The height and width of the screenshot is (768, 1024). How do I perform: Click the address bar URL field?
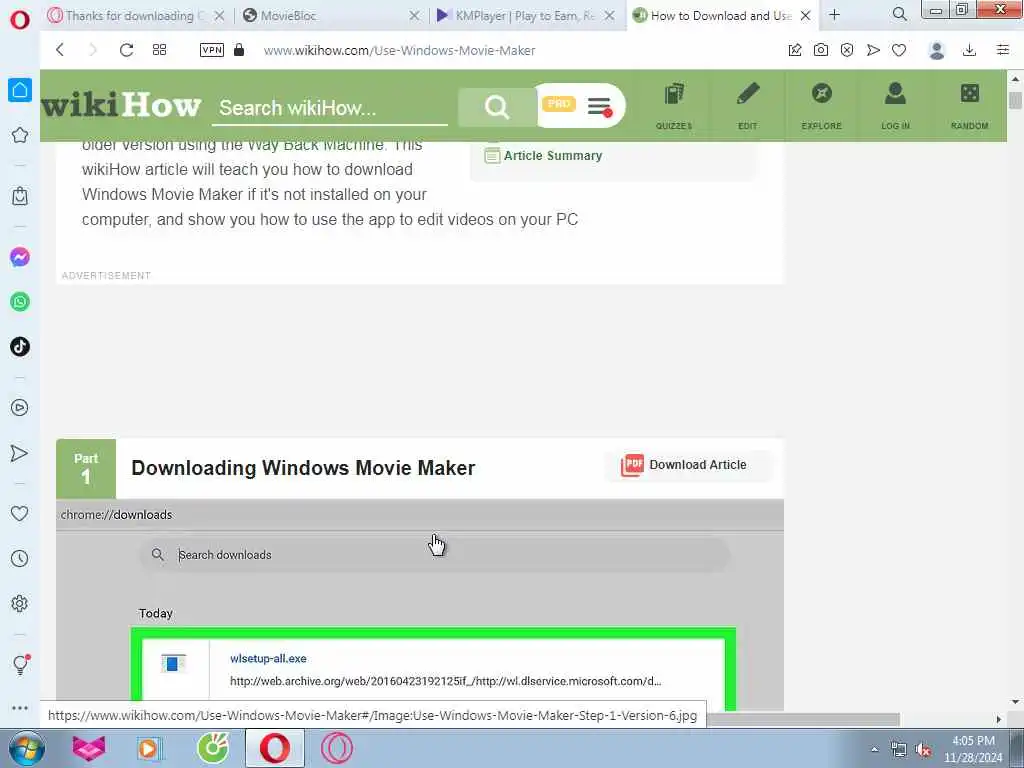click(x=399, y=50)
